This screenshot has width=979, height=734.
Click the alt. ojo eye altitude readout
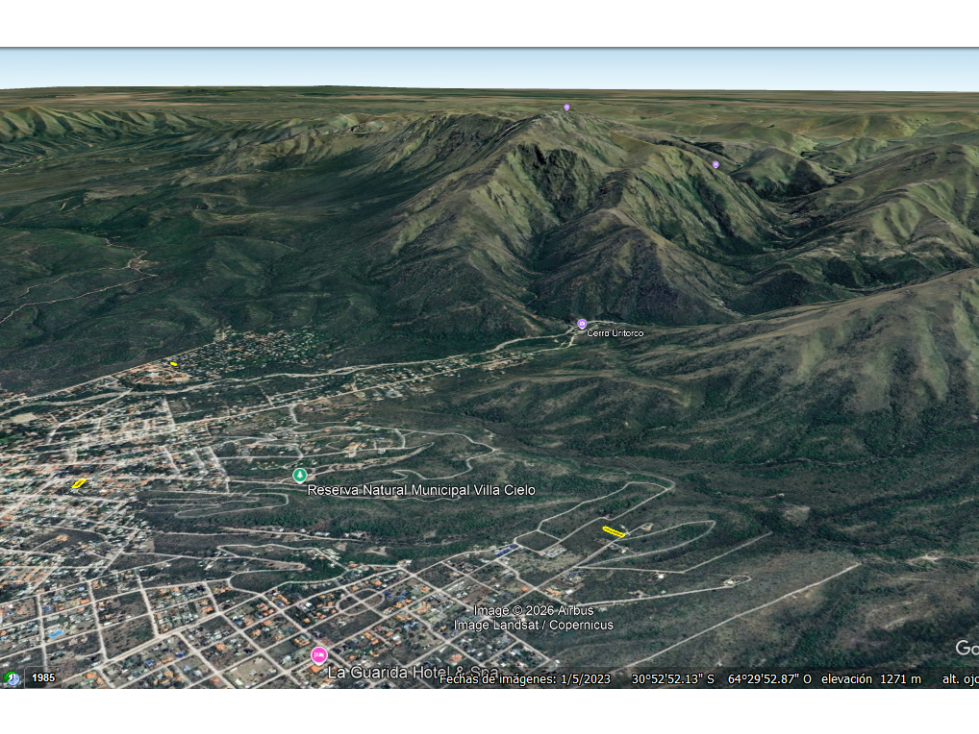pyautogui.click(x=960, y=679)
